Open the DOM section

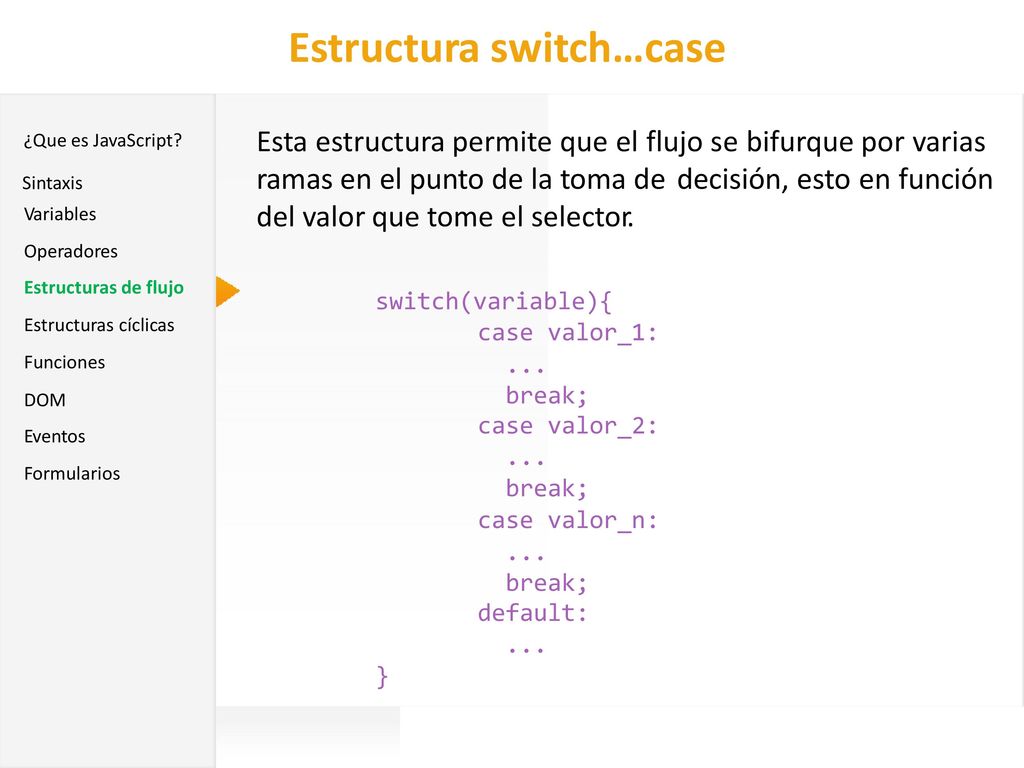click(x=44, y=400)
